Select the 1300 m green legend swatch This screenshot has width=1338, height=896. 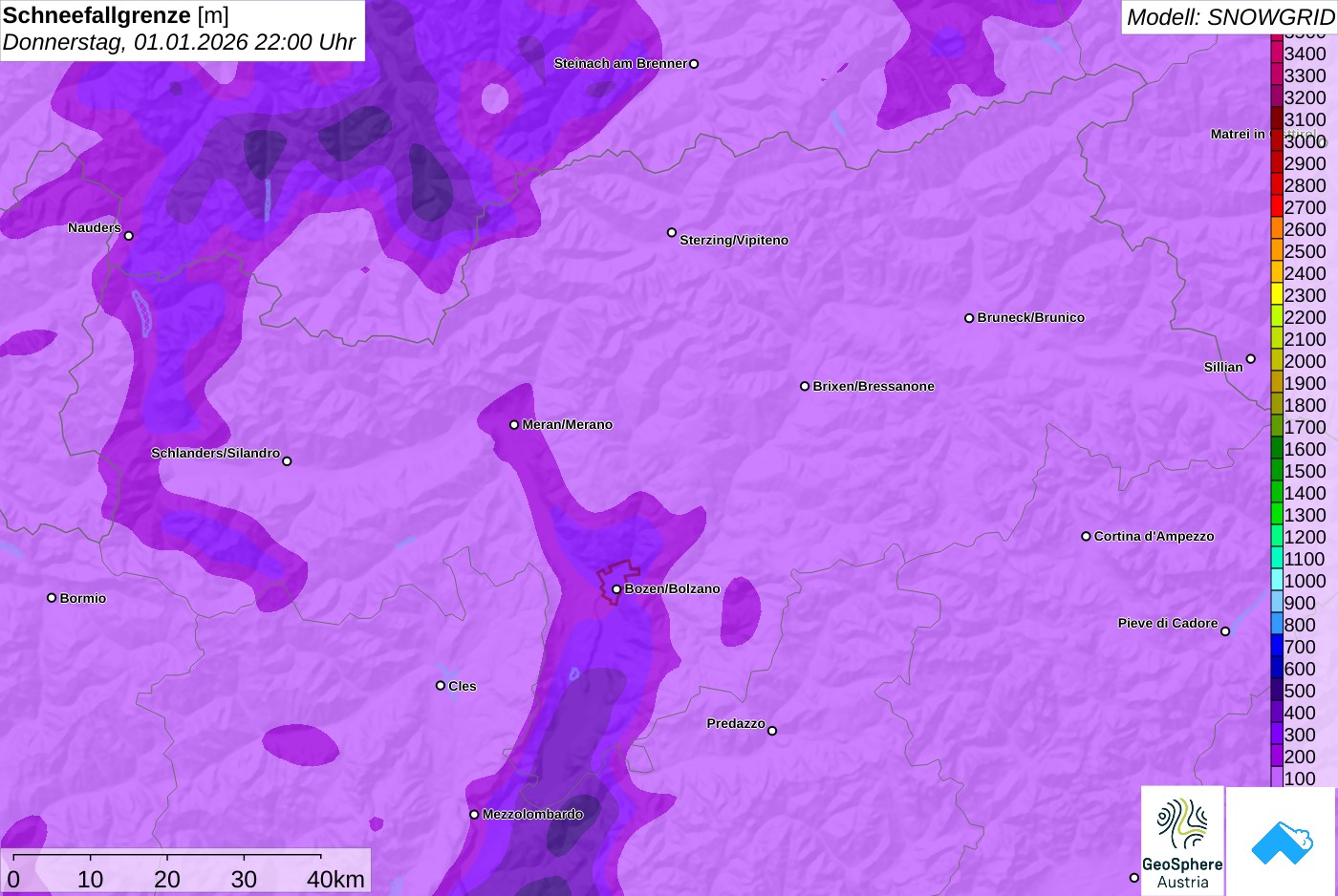click(1277, 515)
